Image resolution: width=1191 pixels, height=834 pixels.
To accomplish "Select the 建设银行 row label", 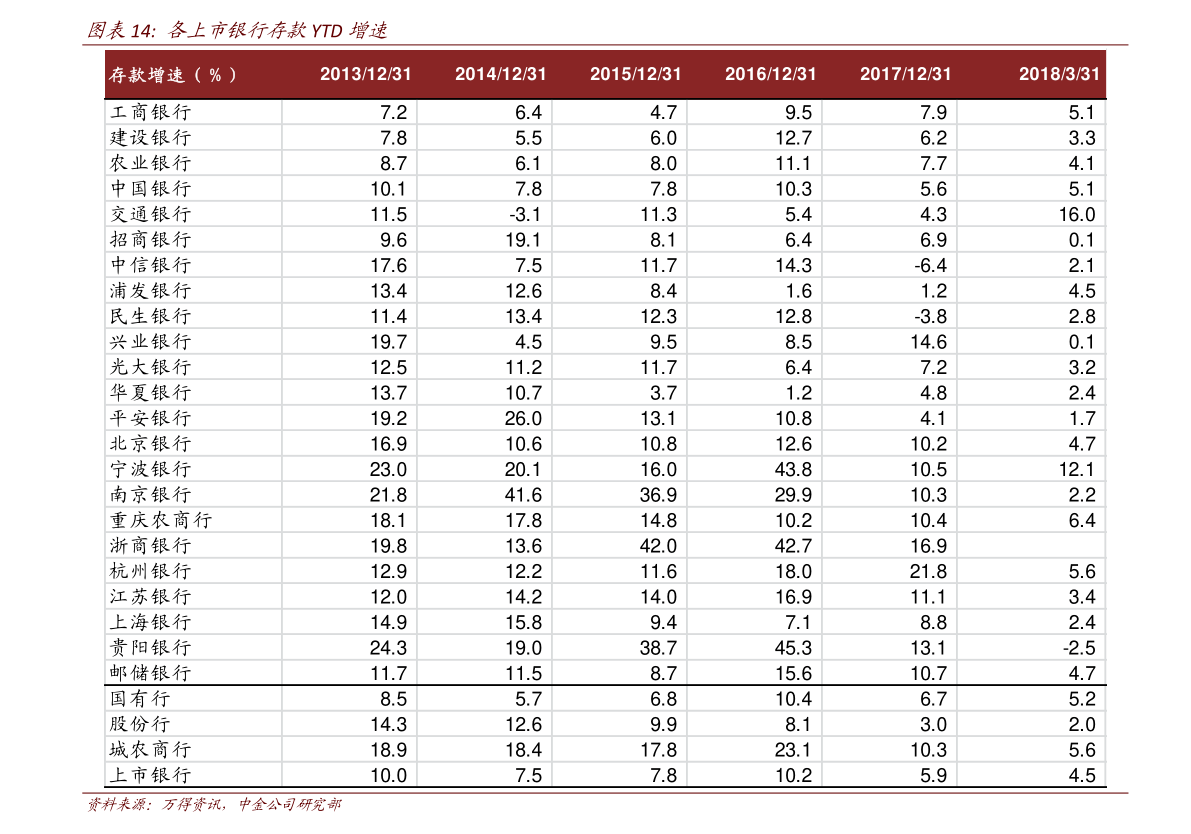I will (150, 137).
